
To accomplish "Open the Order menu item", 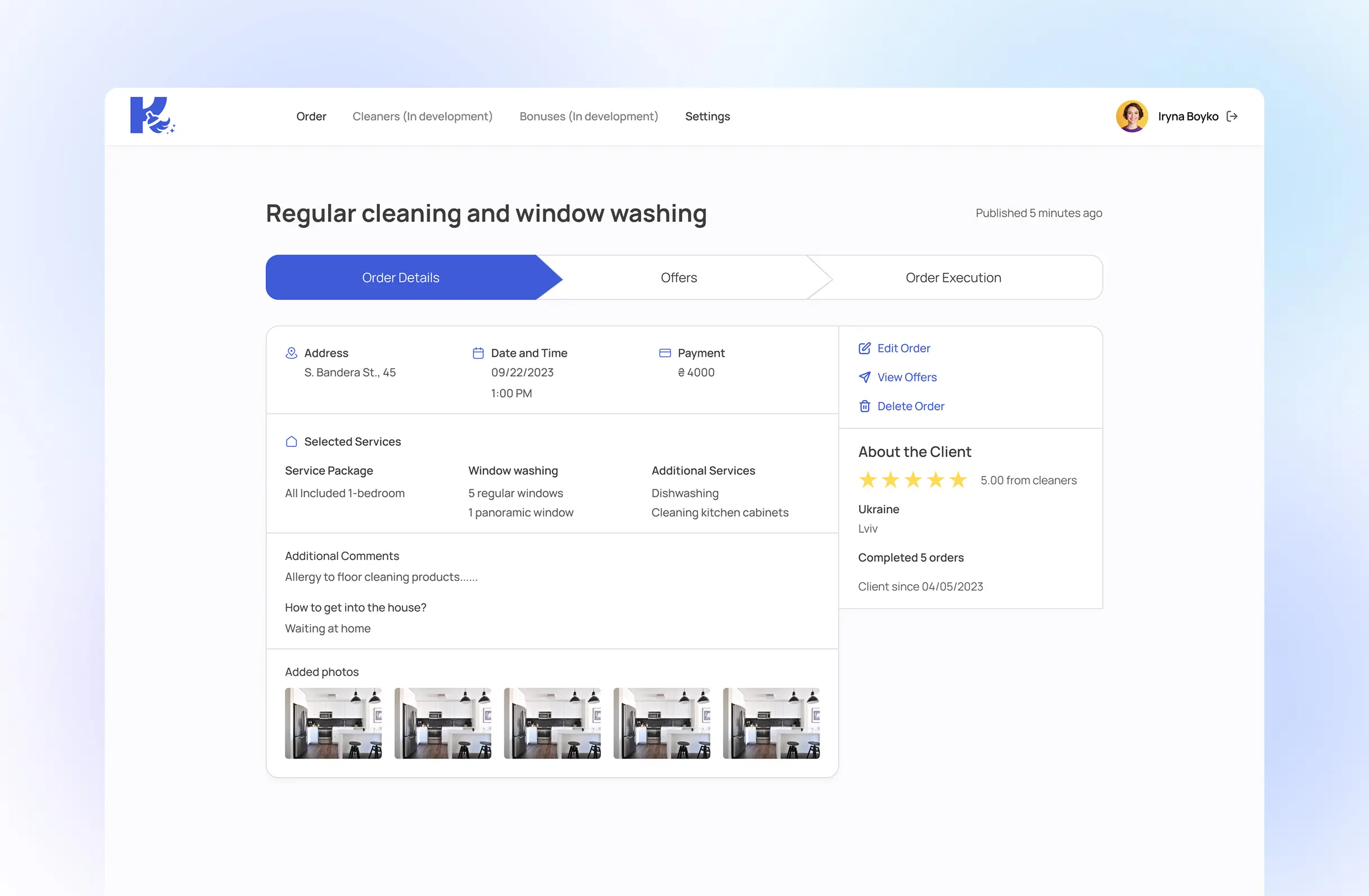I will point(311,116).
